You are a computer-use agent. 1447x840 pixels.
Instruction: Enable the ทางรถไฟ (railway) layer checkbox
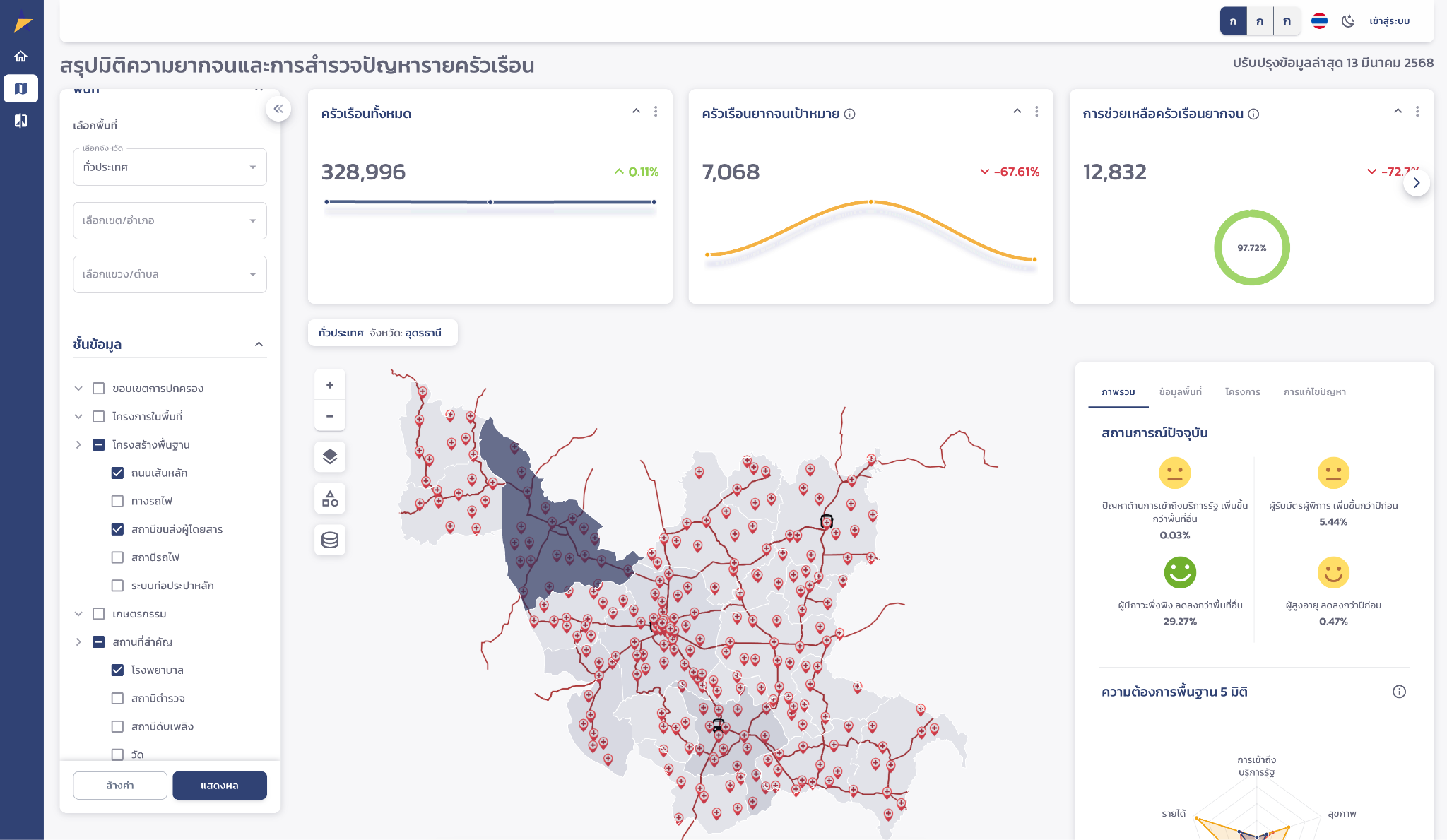tap(117, 500)
